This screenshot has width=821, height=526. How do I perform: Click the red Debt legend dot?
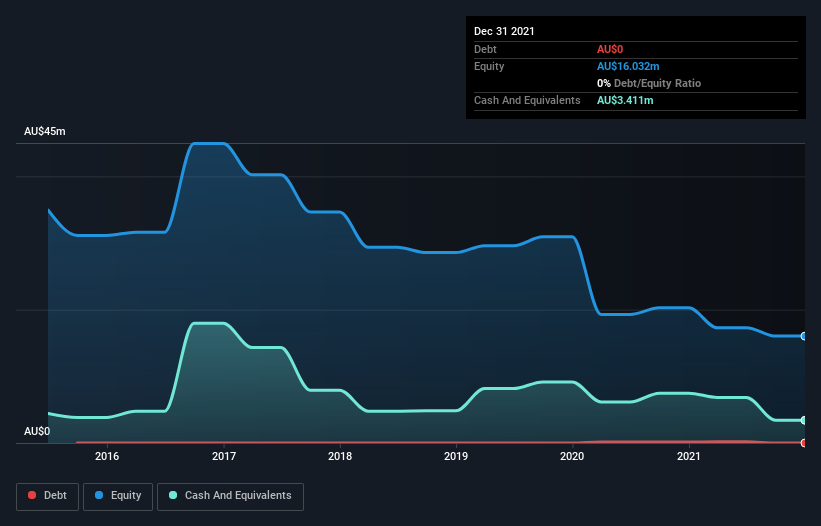pos(32,495)
